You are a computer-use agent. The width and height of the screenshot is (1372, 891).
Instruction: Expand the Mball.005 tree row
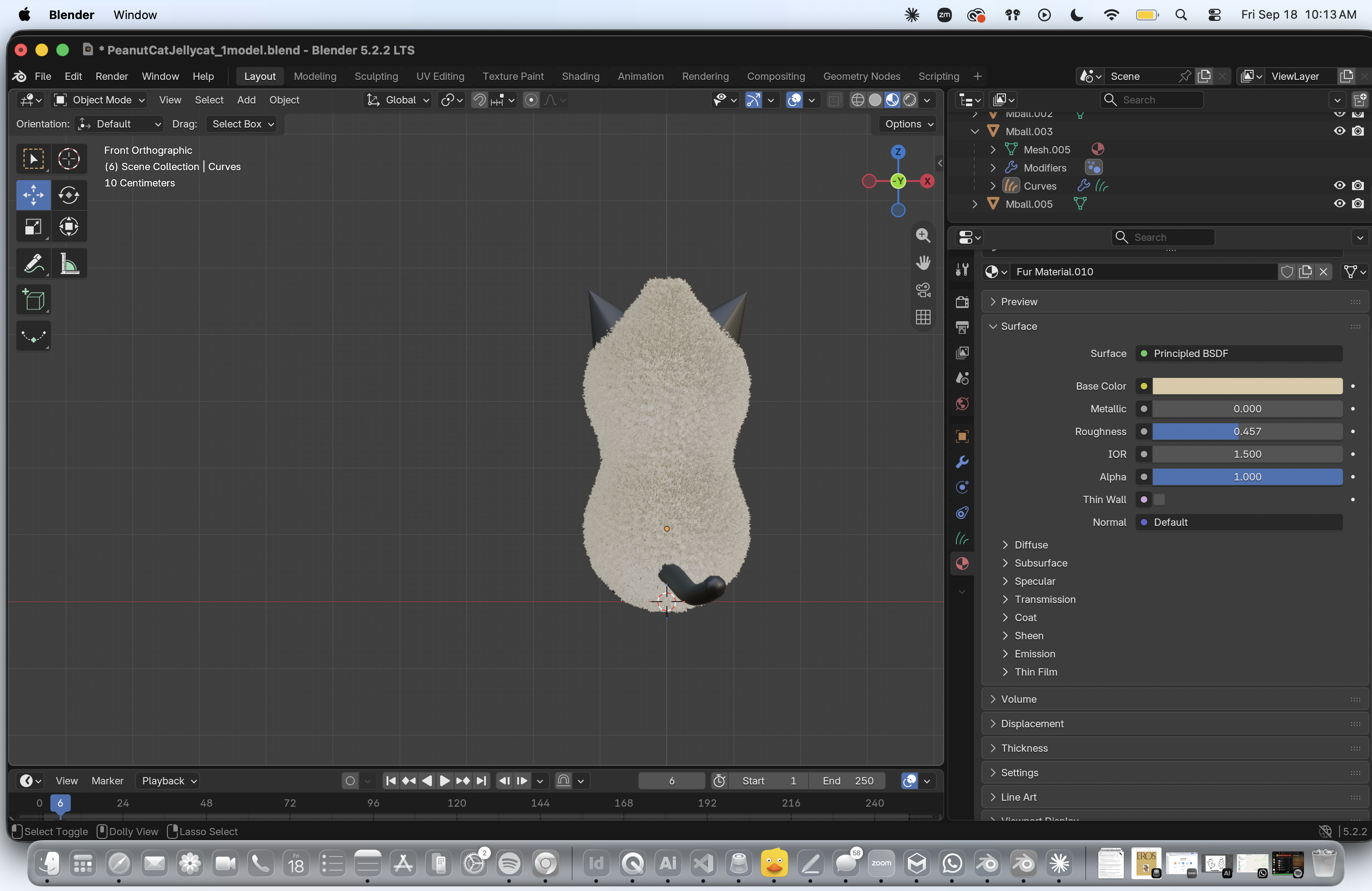(x=975, y=204)
